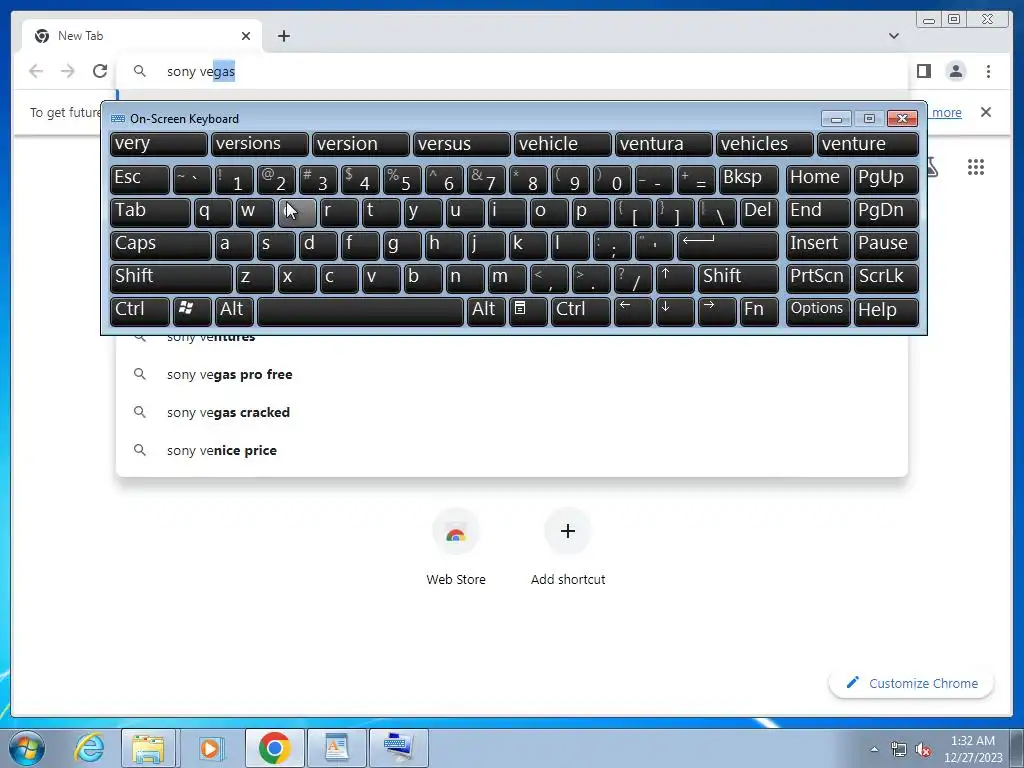Tap the Insert key
This screenshot has width=1024, height=768.
pyautogui.click(x=818, y=246)
